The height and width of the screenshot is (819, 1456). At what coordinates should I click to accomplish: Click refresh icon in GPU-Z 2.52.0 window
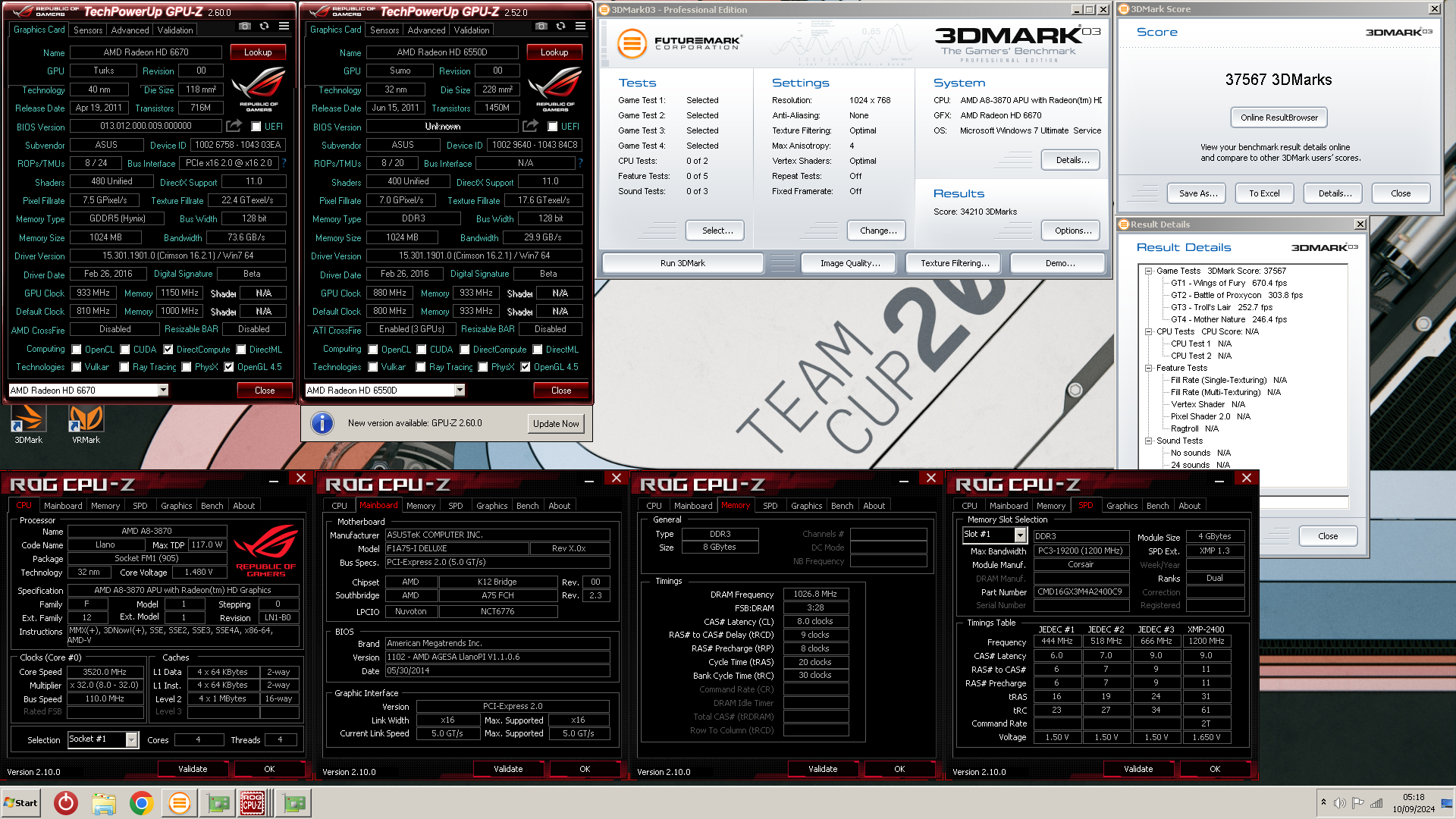coord(560,26)
